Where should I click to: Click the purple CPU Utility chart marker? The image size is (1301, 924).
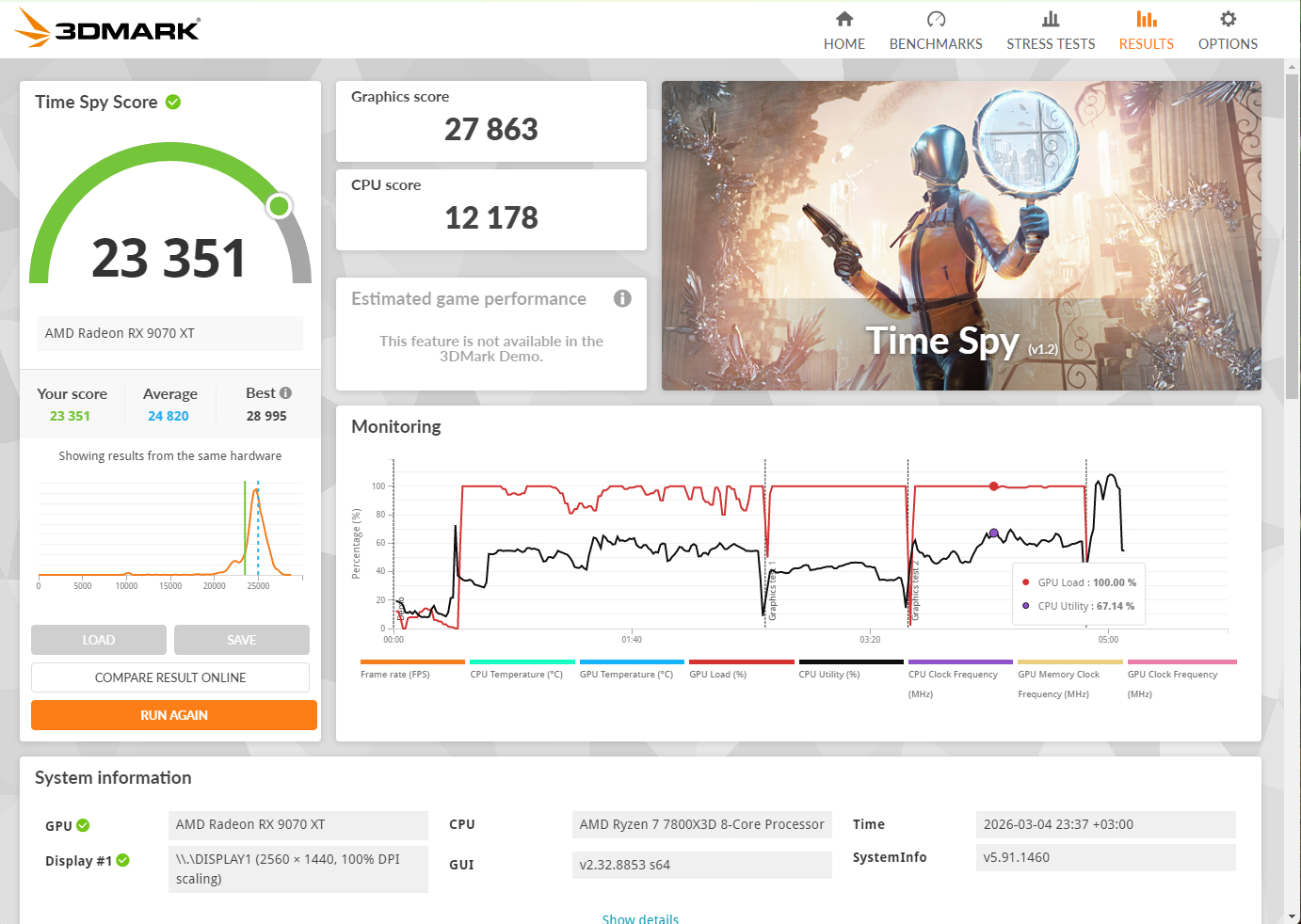click(x=993, y=534)
